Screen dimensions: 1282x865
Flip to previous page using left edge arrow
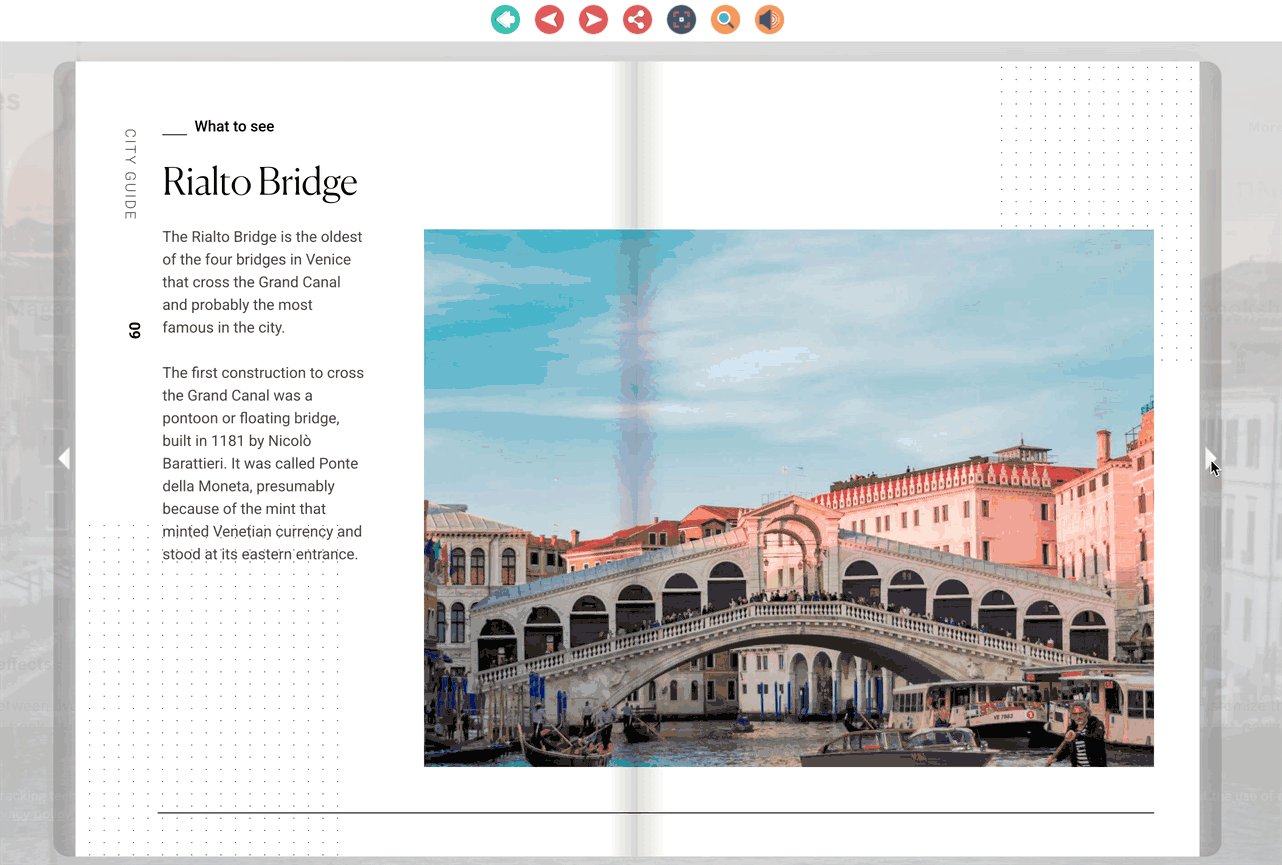coord(64,458)
